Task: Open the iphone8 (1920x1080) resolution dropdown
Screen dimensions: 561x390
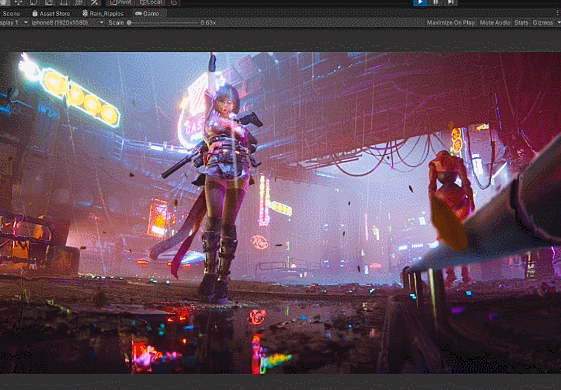Action: (x=68, y=23)
